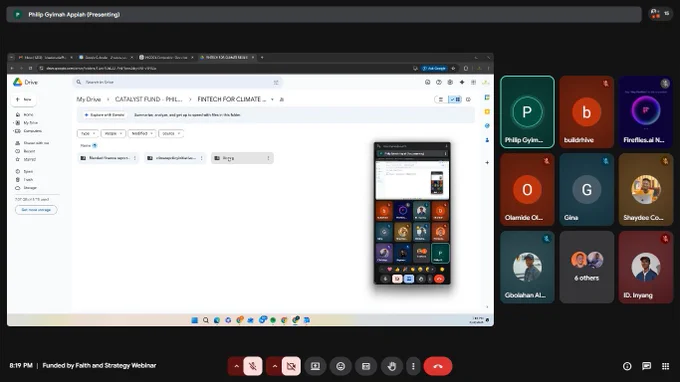Click the Search in Drive field
680x382 pixels.
177,82
